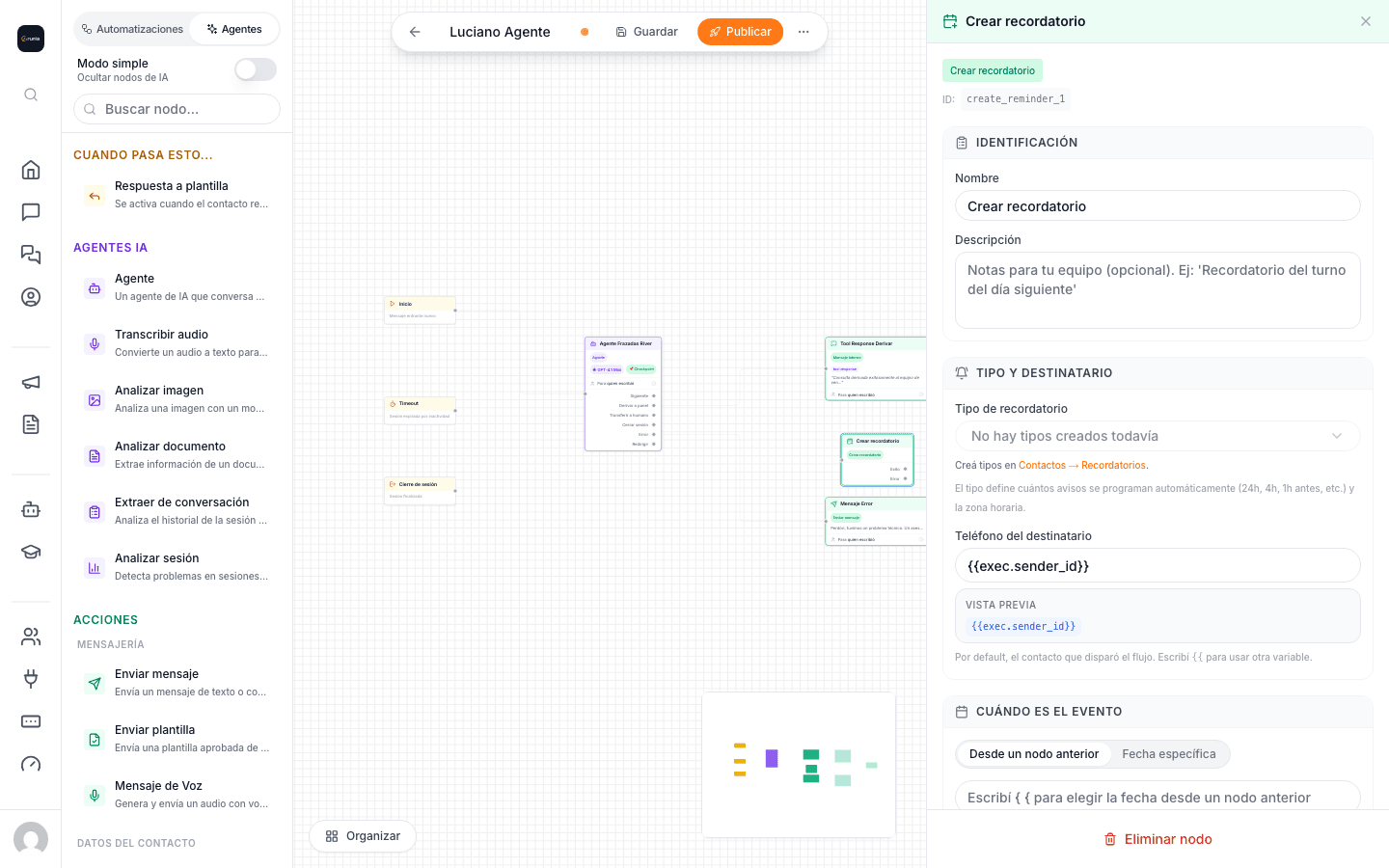Click the create_reminder_1 ID text

click(x=1016, y=98)
